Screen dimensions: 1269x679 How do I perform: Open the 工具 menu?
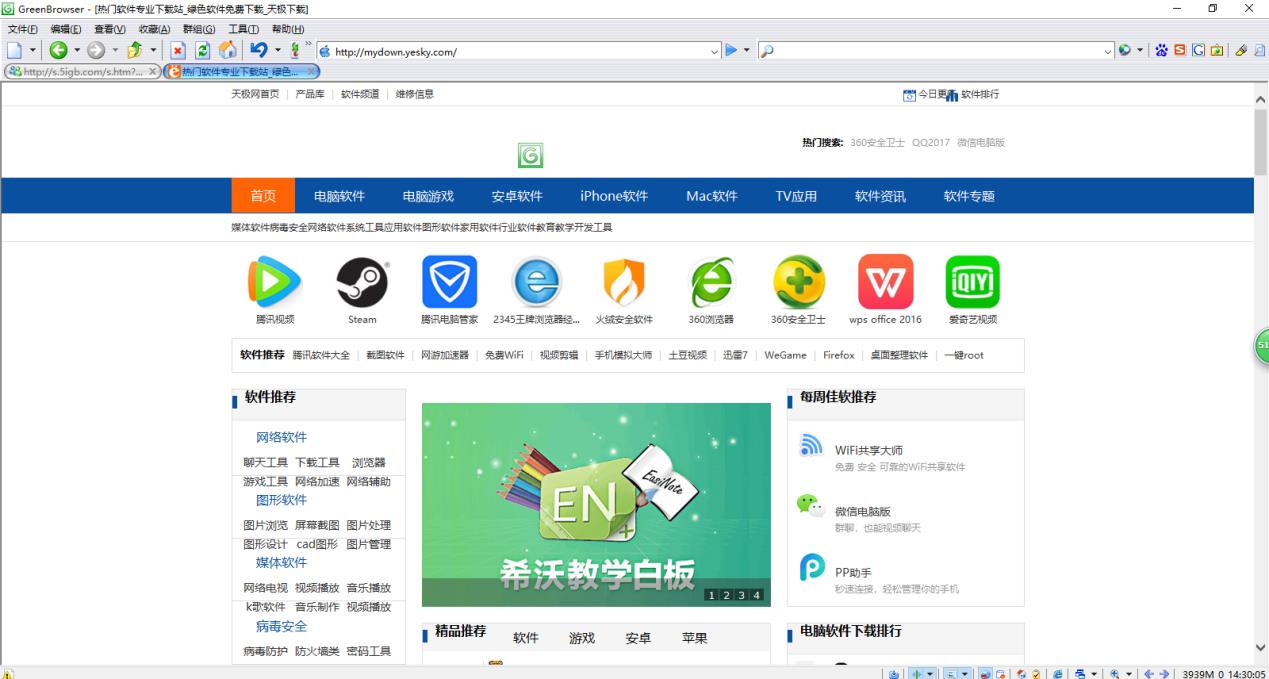click(245, 29)
